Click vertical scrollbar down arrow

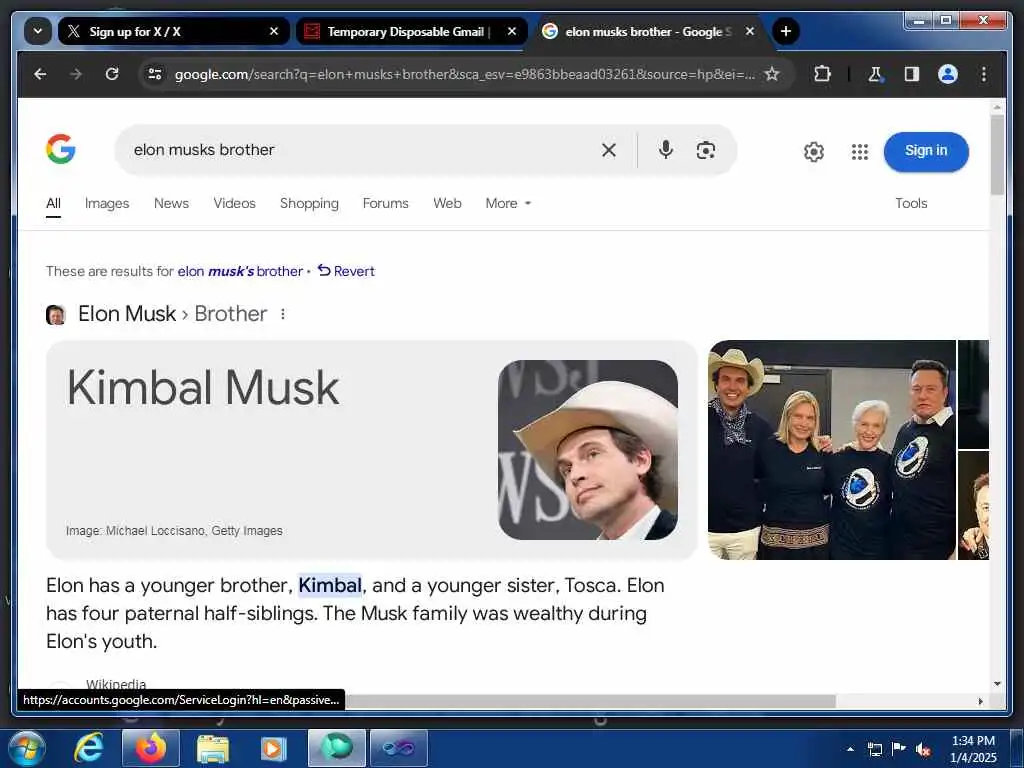[997, 684]
